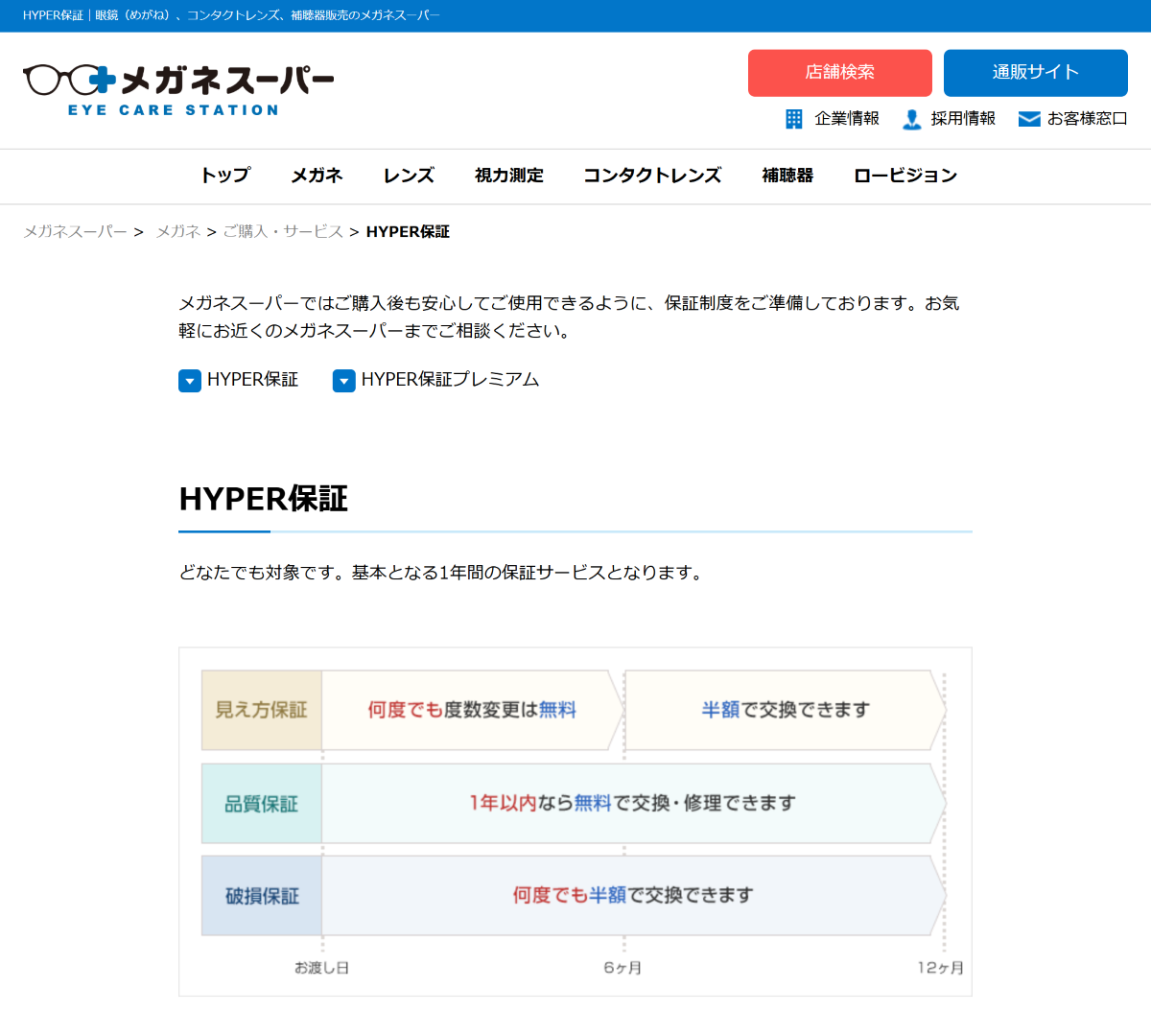Open the お客様窓口 link

1088,119
